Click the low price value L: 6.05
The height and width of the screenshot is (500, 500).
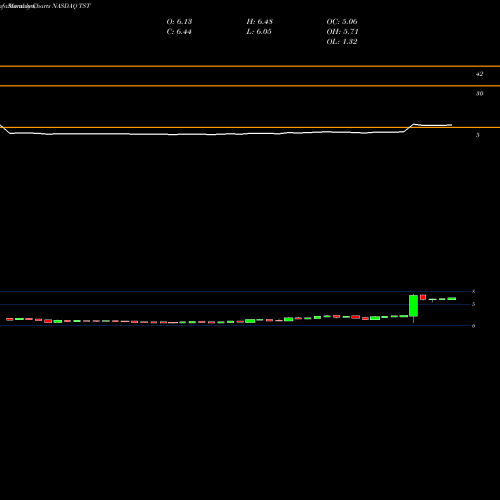click(259, 32)
